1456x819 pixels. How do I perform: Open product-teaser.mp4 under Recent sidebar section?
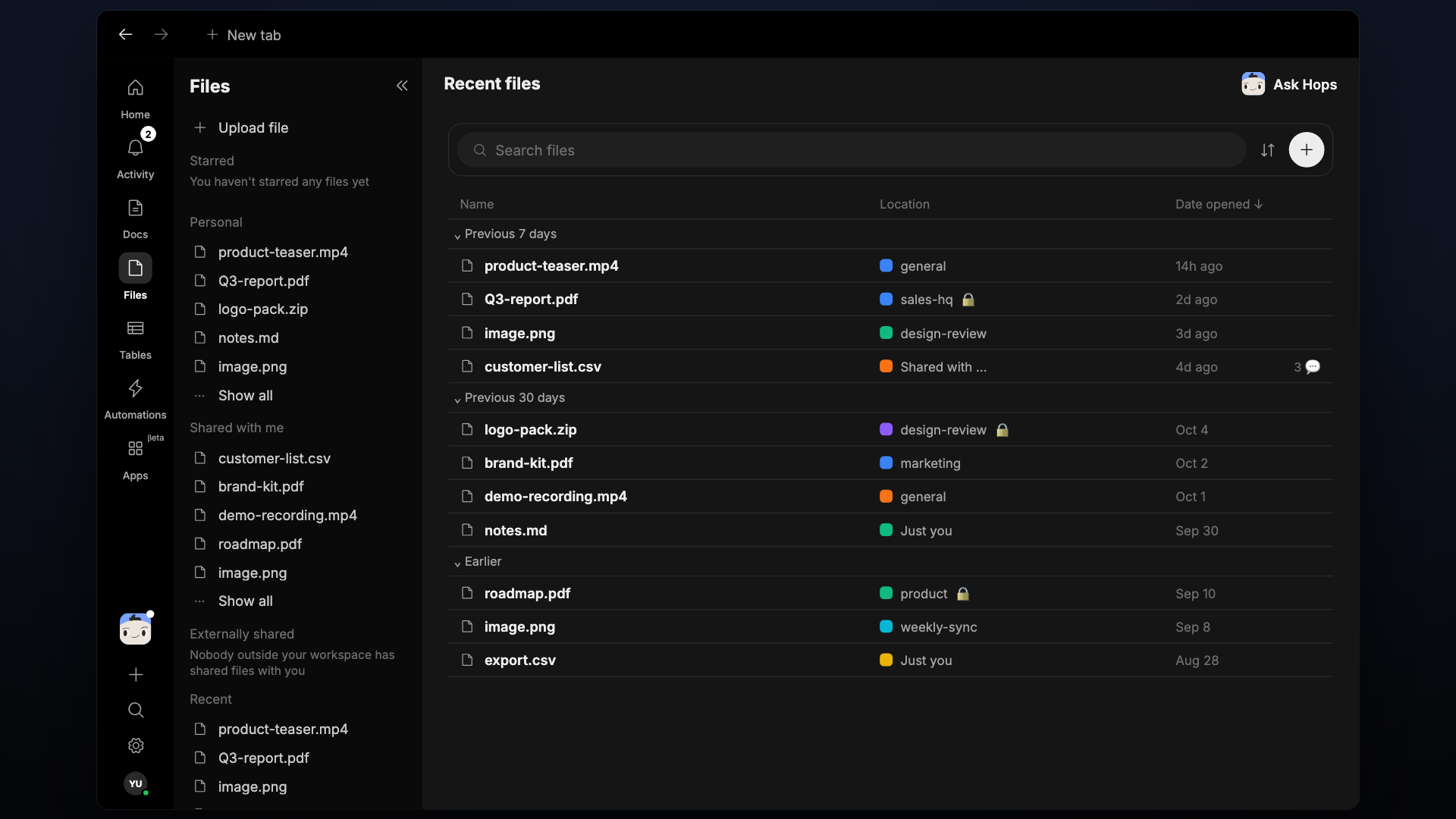[283, 729]
